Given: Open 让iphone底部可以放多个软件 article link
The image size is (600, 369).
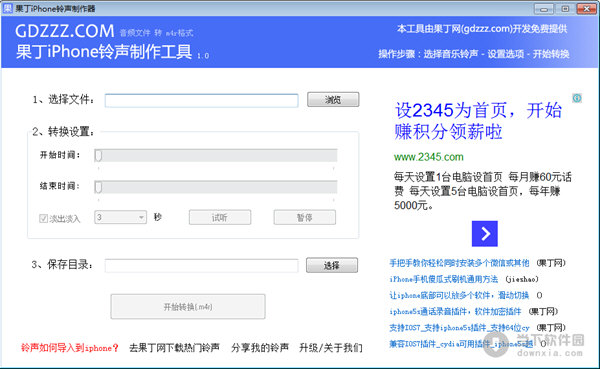Looking at the screenshot, I should click(459, 295).
